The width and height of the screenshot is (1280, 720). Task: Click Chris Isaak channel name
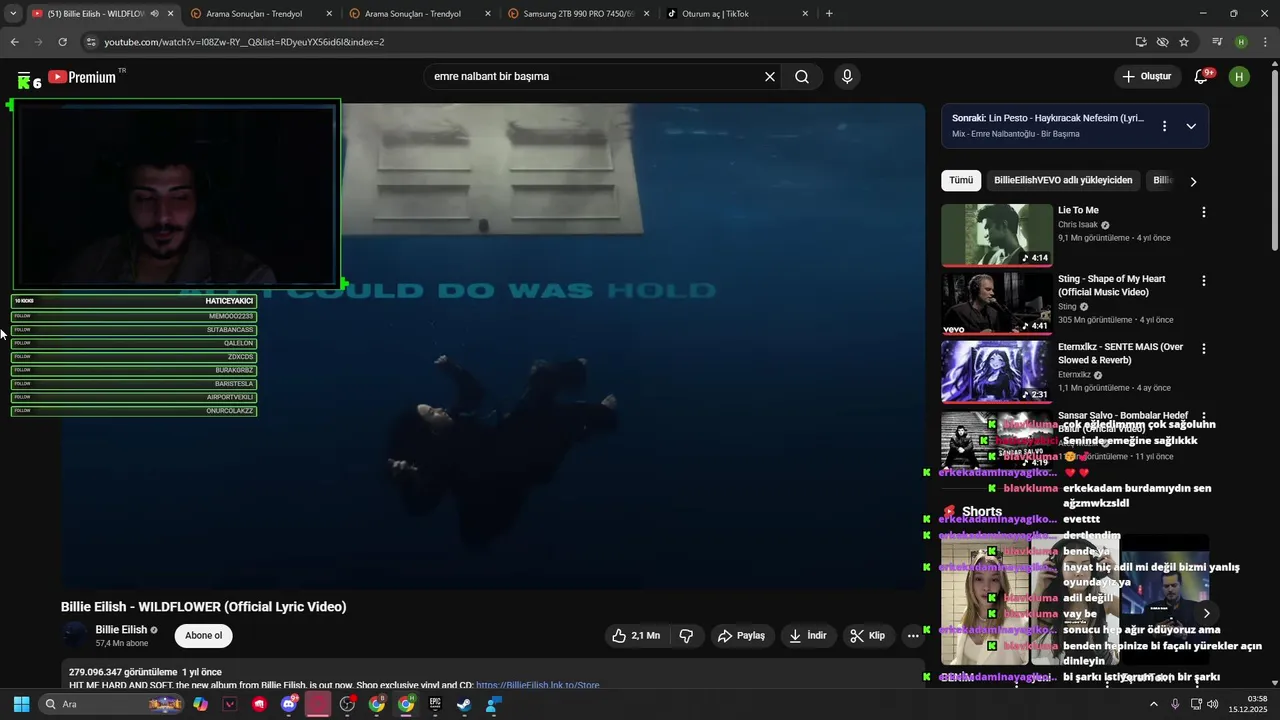tap(1078, 225)
